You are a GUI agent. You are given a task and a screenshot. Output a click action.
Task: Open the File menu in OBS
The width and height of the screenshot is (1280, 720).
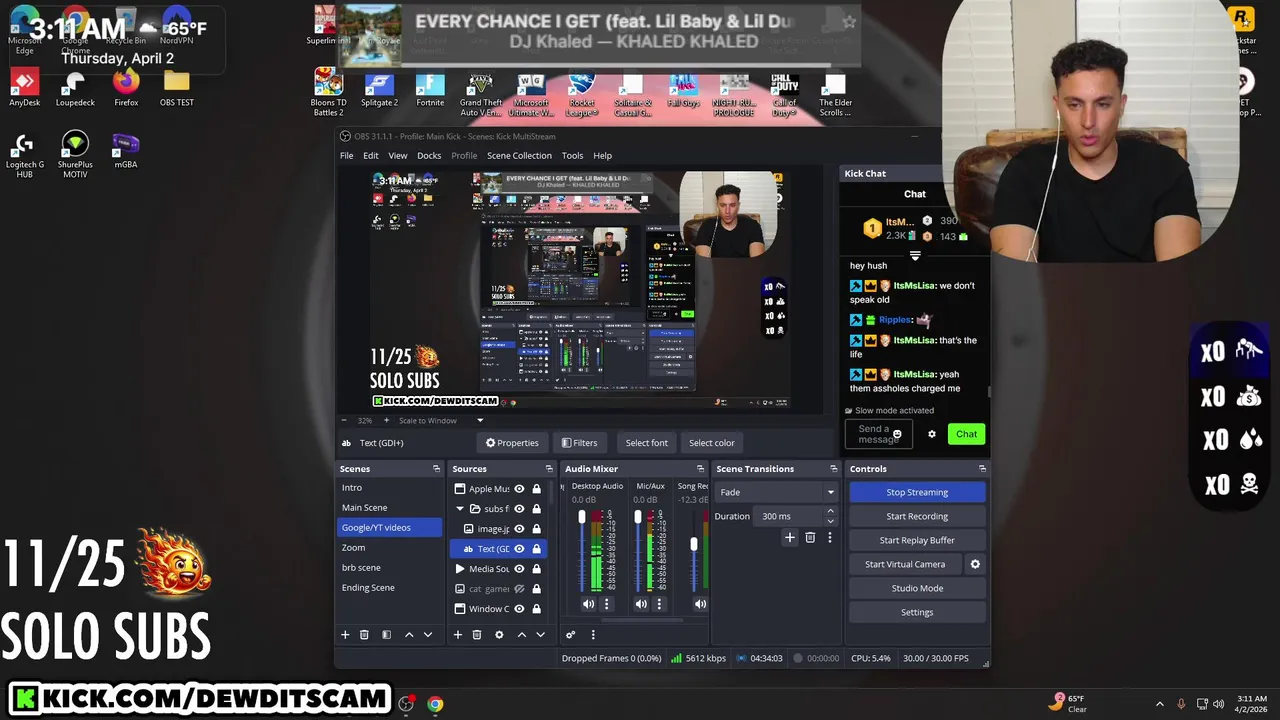[346, 156]
